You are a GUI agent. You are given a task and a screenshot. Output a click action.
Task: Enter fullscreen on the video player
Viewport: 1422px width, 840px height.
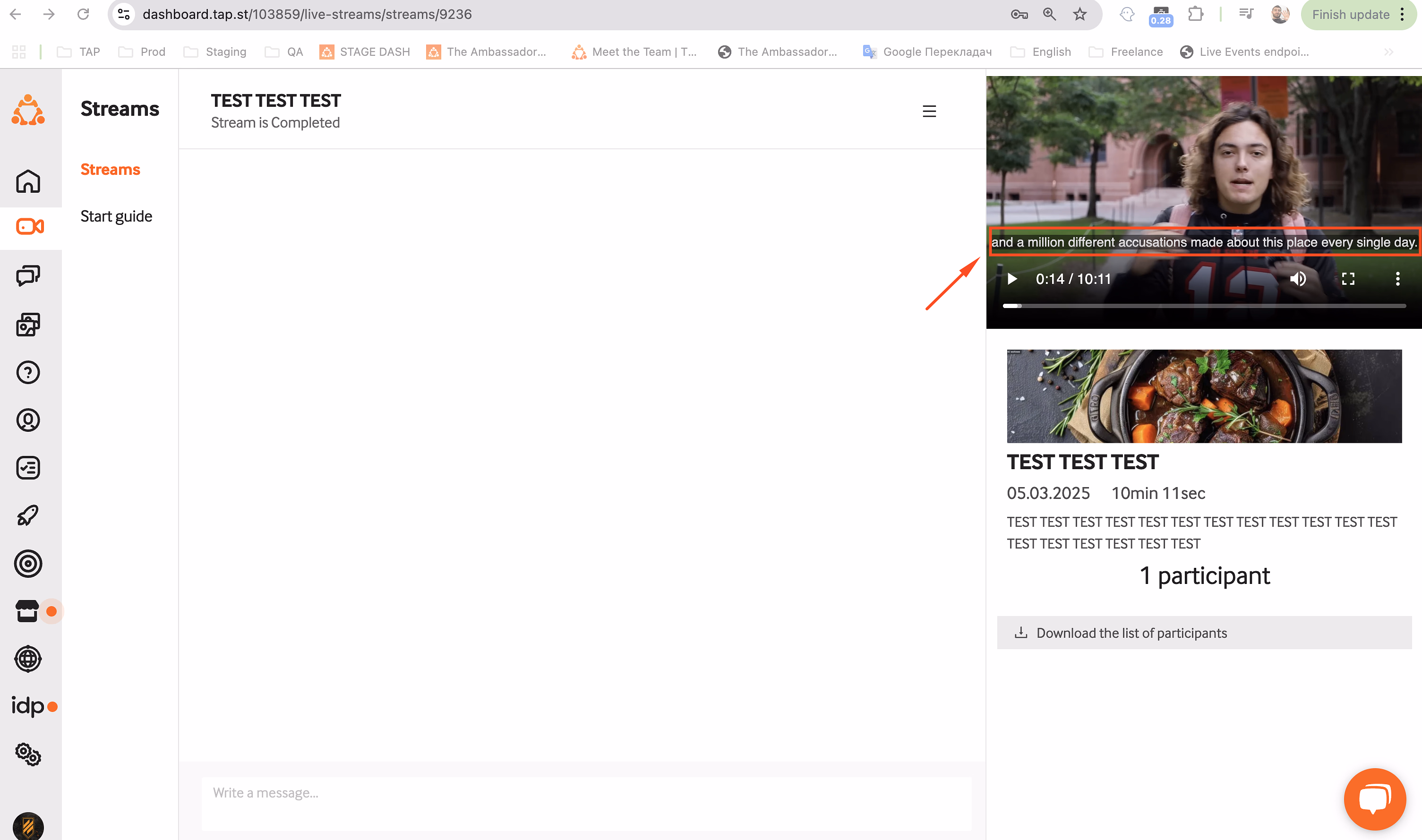coord(1348,279)
